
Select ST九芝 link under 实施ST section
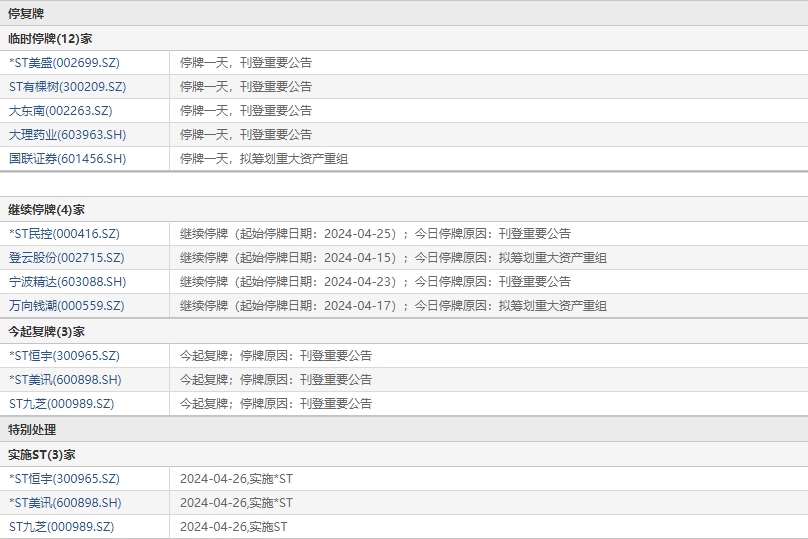[61, 526]
